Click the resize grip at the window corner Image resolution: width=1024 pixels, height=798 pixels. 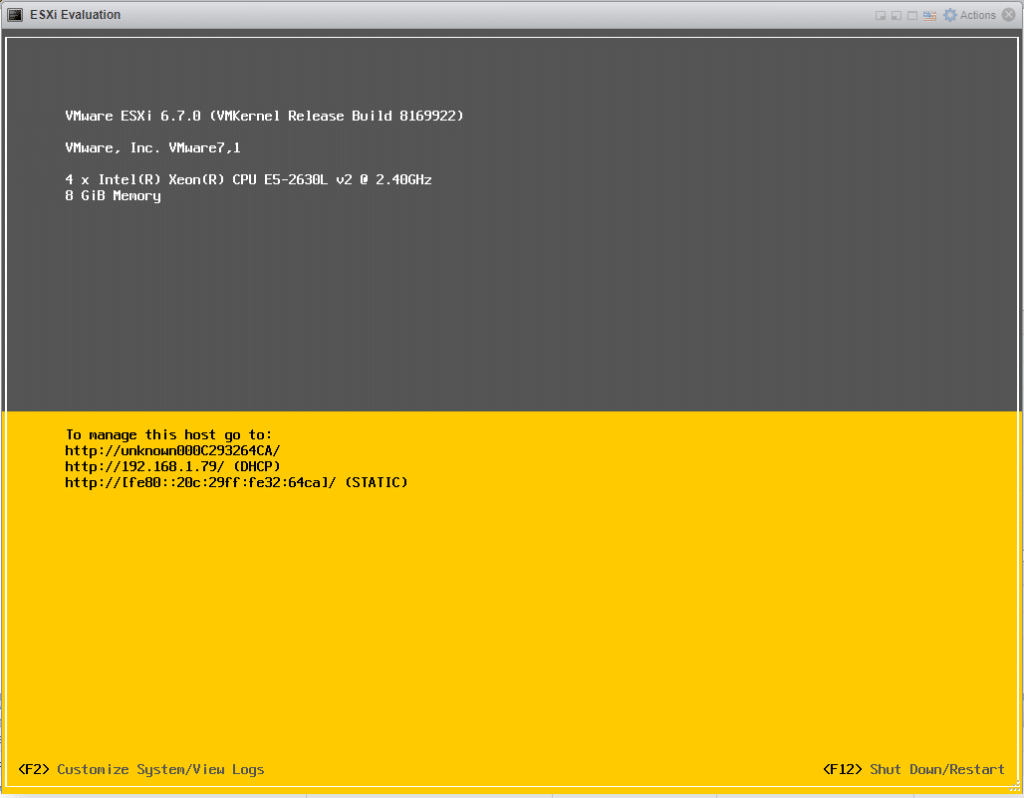click(x=1015, y=787)
